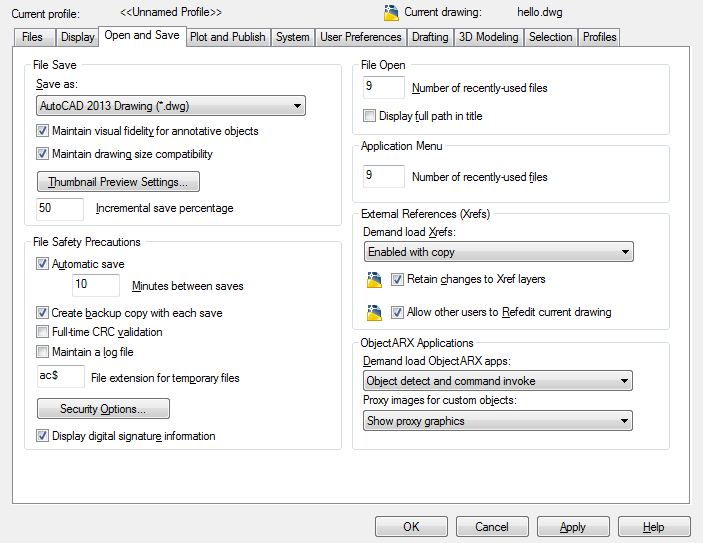The height and width of the screenshot is (543, 703).
Task: Enable Maintain a log file option
Action: (42, 352)
